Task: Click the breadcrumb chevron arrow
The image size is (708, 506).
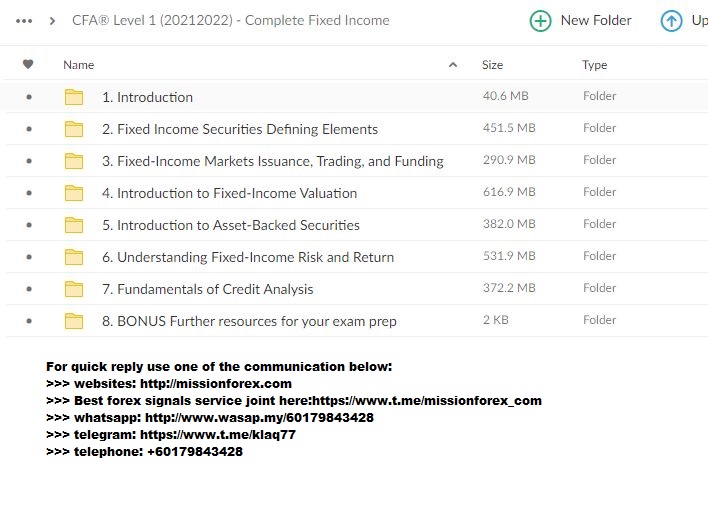Action: 52,21
